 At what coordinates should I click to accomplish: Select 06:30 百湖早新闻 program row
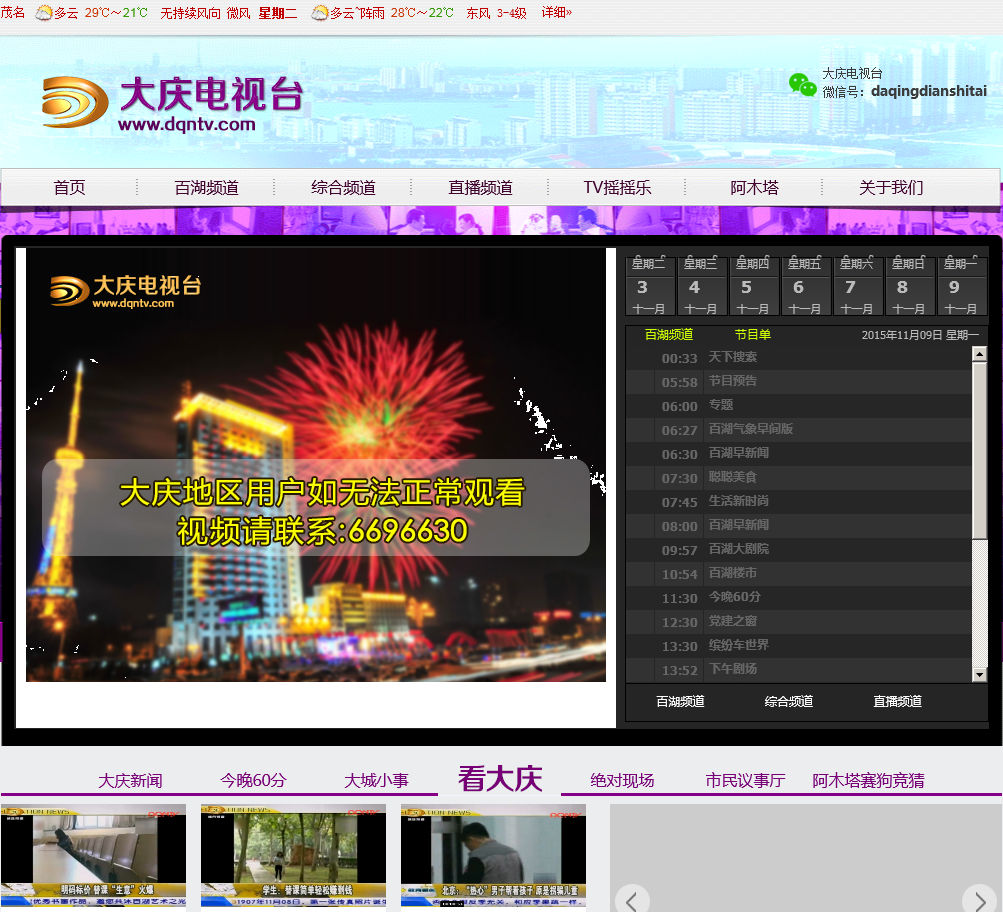click(x=799, y=453)
